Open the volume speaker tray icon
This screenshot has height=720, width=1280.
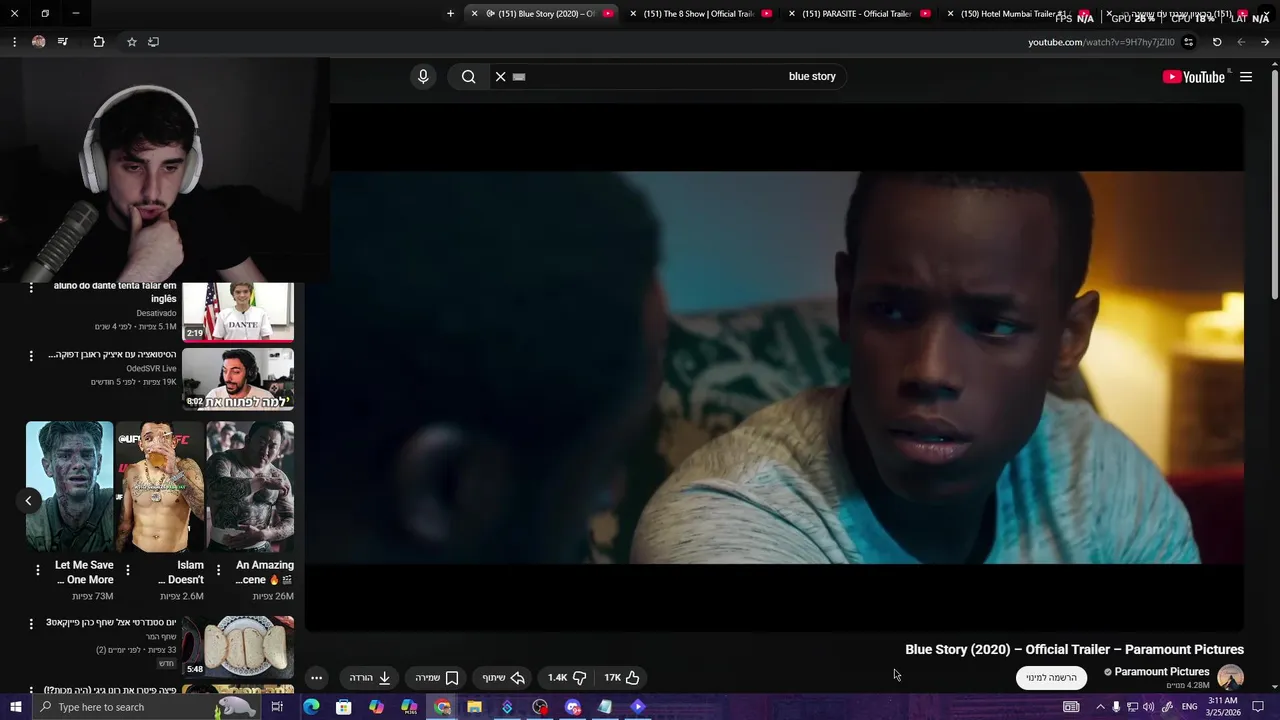(x=1148, y=707)
